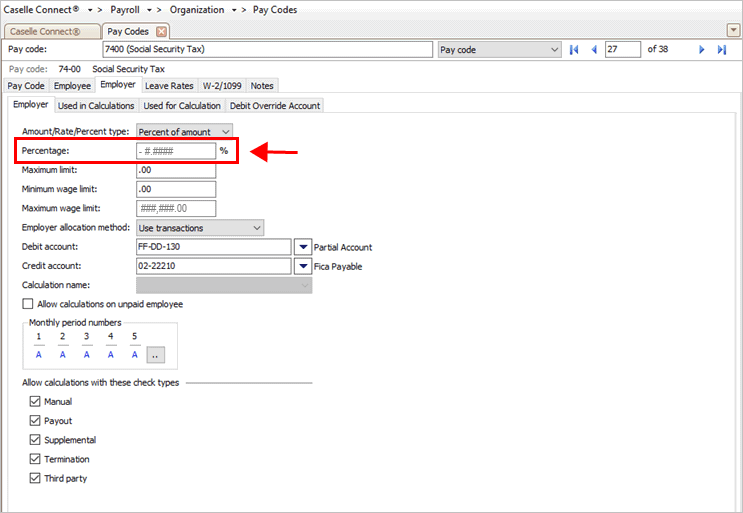This screenshot has height=513, width=743.
Task: Click the Pay Codes breadcrumb link
Action: 275,10
